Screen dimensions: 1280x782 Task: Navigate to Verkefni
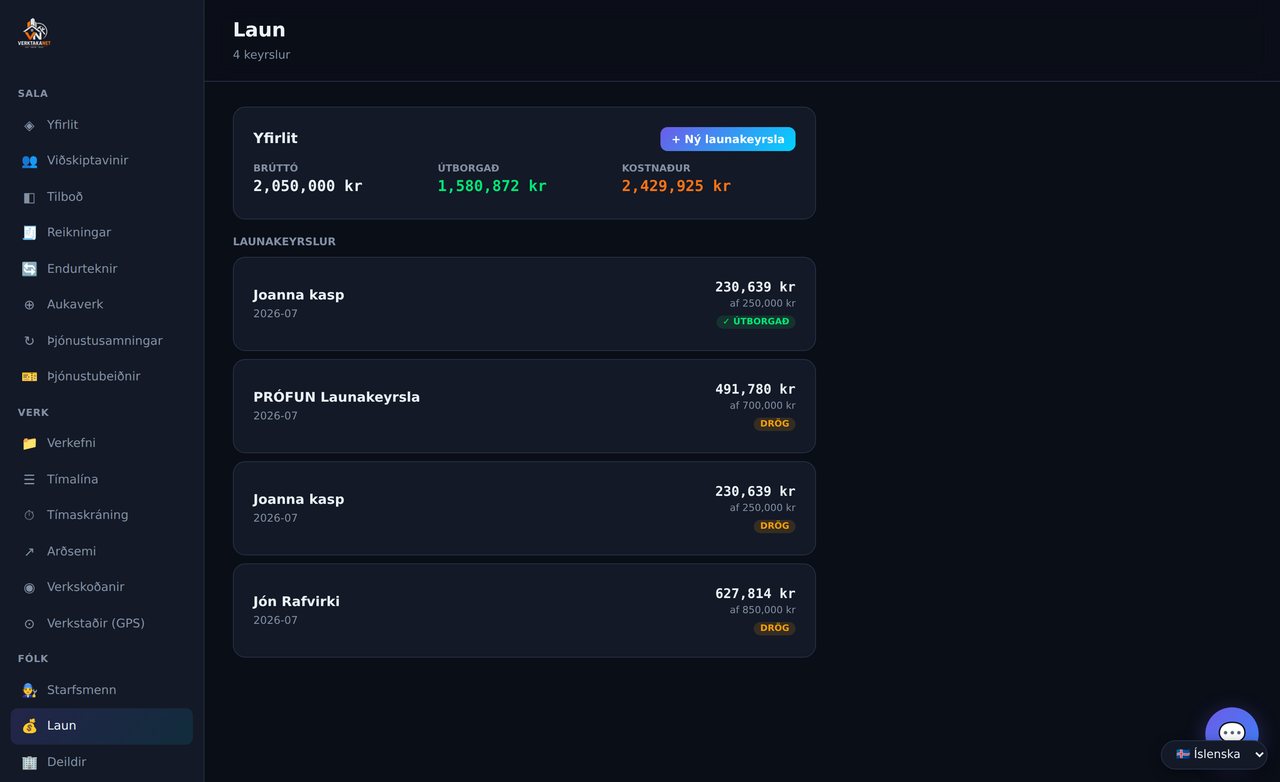(102, 443)
